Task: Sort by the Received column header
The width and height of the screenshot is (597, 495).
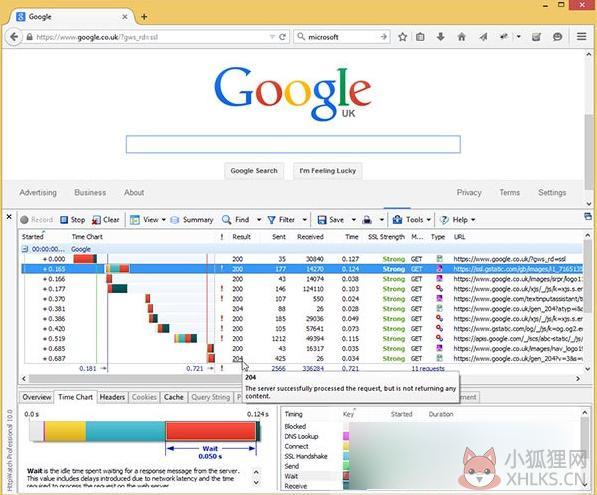Action: (x=310, y=237)
